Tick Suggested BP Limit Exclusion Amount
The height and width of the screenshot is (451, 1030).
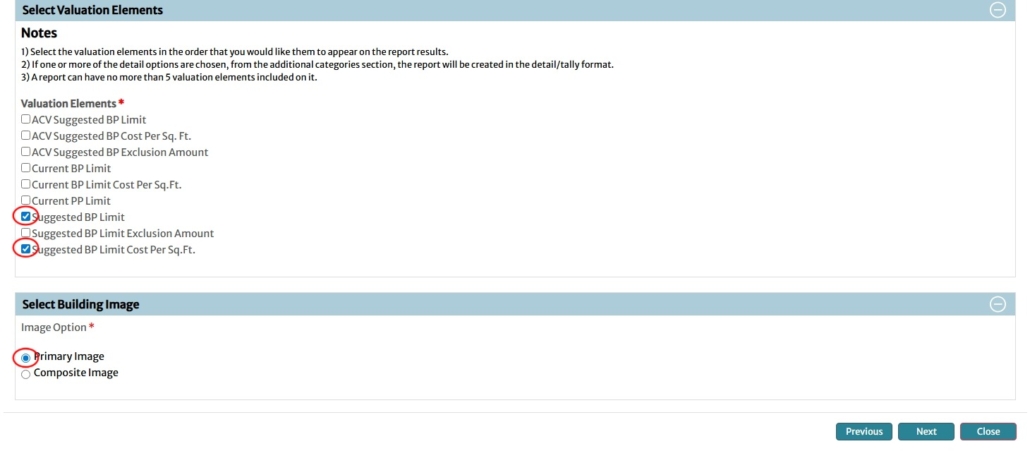(26, 233)
